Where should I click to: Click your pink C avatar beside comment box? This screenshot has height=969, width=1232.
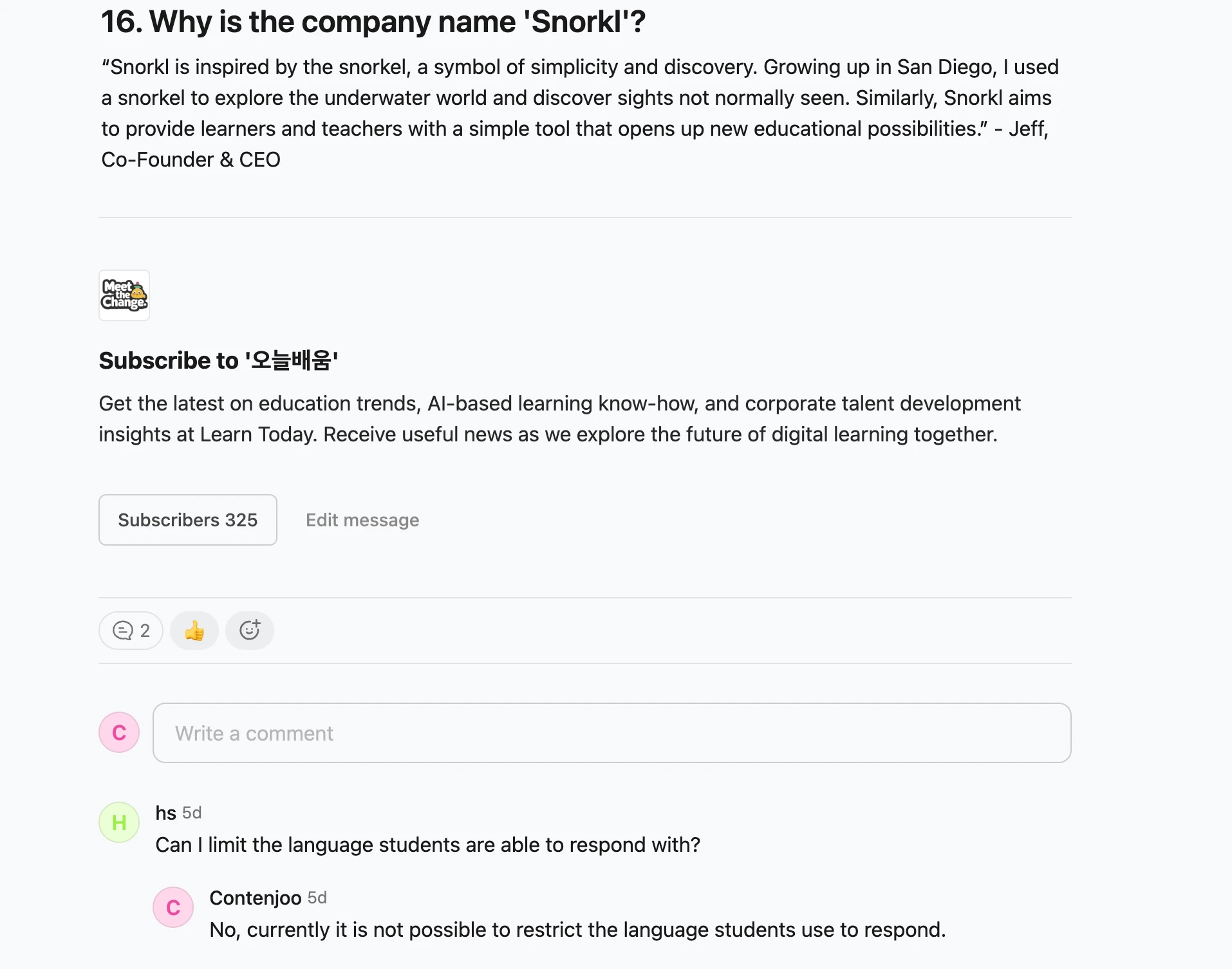tap(119, 732)
